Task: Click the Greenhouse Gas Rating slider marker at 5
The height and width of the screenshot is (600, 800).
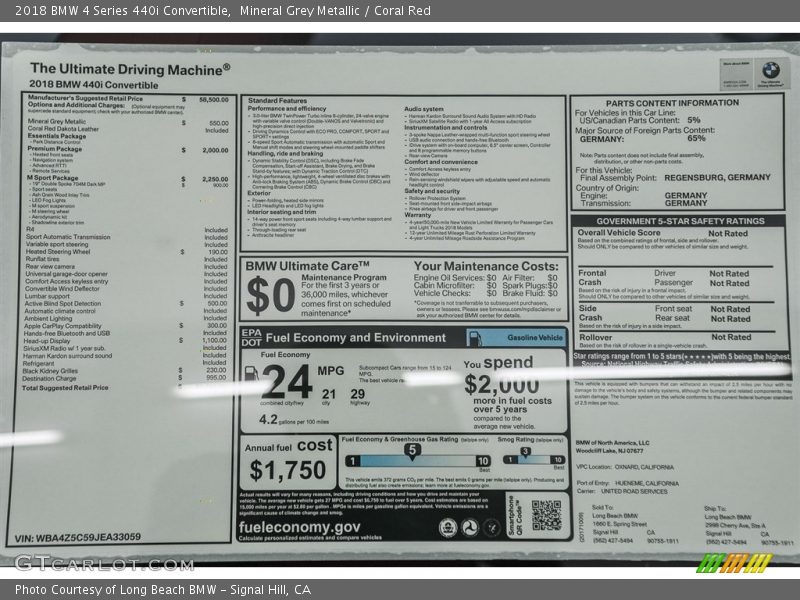Action: [x=411, y=450]
